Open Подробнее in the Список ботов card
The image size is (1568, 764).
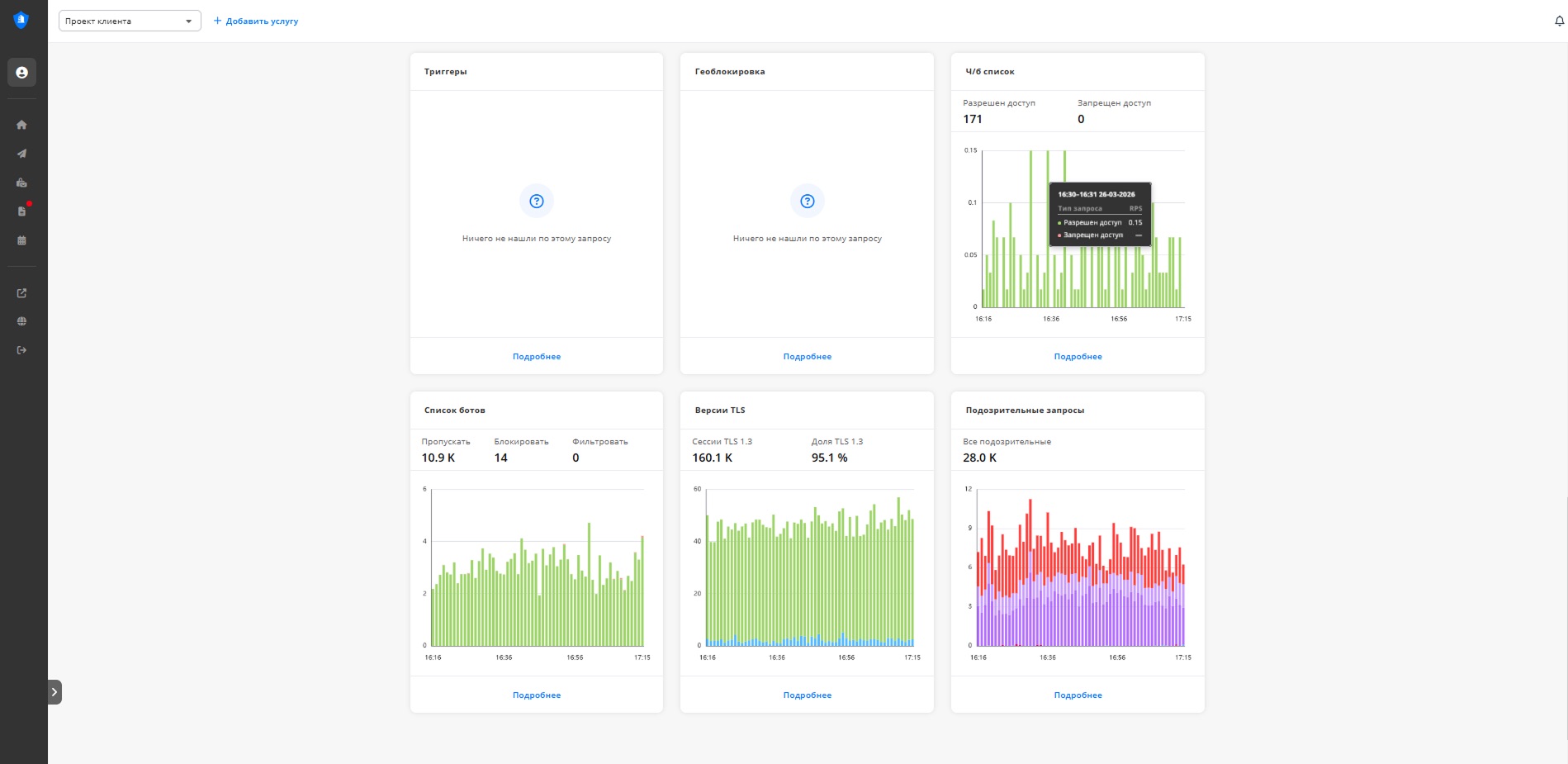pyautogui.click(x=537, y=695)
